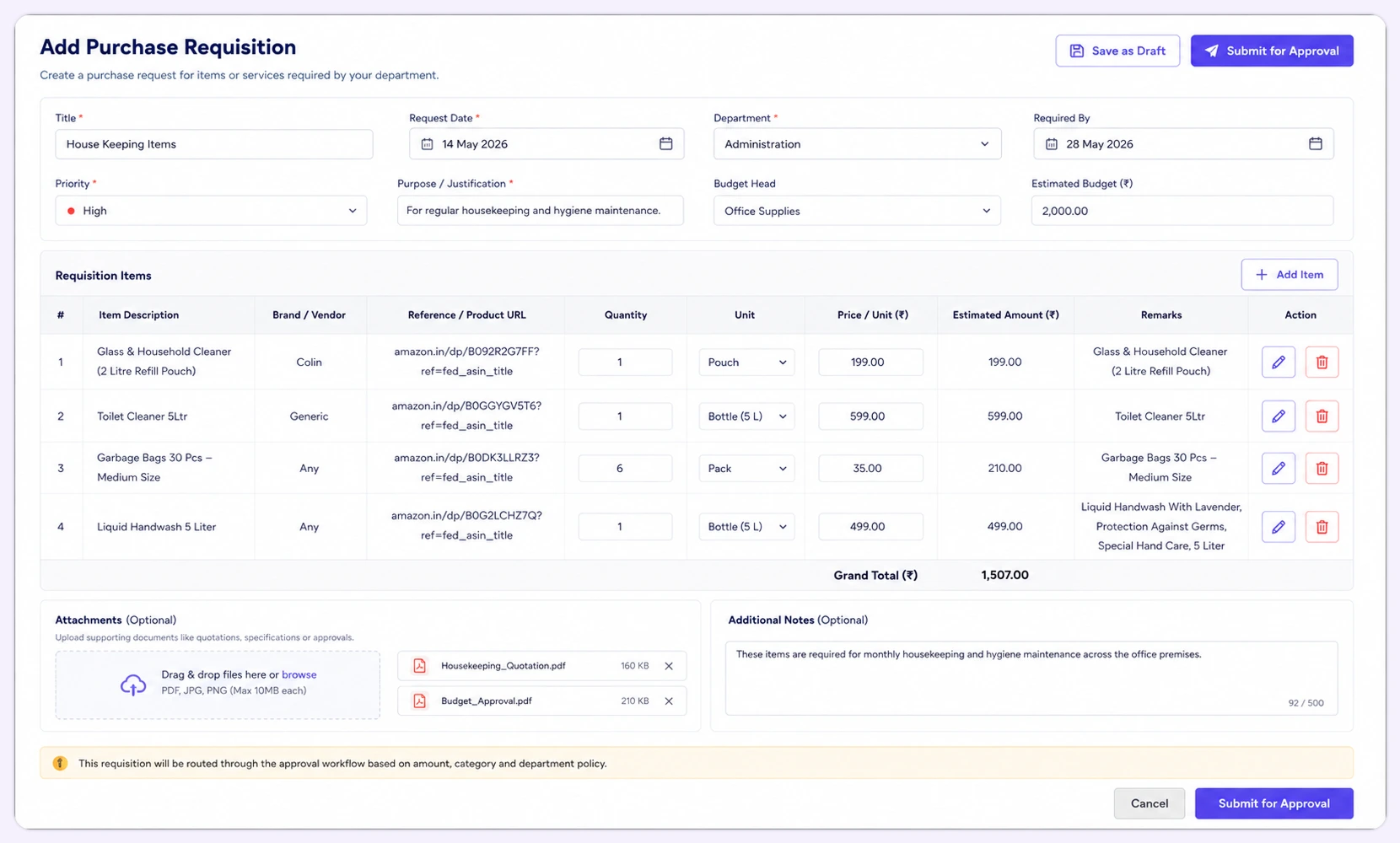Click the Additional Notes text area
Viewport: 1400px width, 843px height.
point(1031,679)
